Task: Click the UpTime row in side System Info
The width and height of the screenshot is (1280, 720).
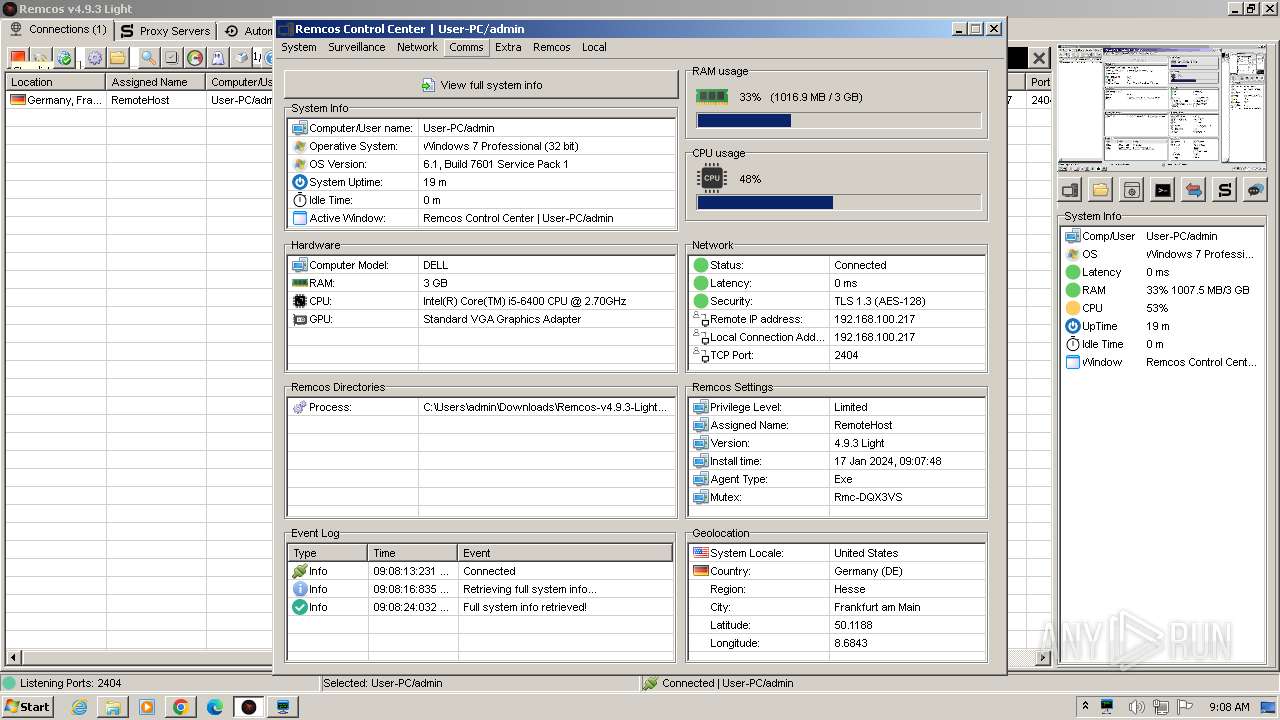Action: (x=1163, y=326)
